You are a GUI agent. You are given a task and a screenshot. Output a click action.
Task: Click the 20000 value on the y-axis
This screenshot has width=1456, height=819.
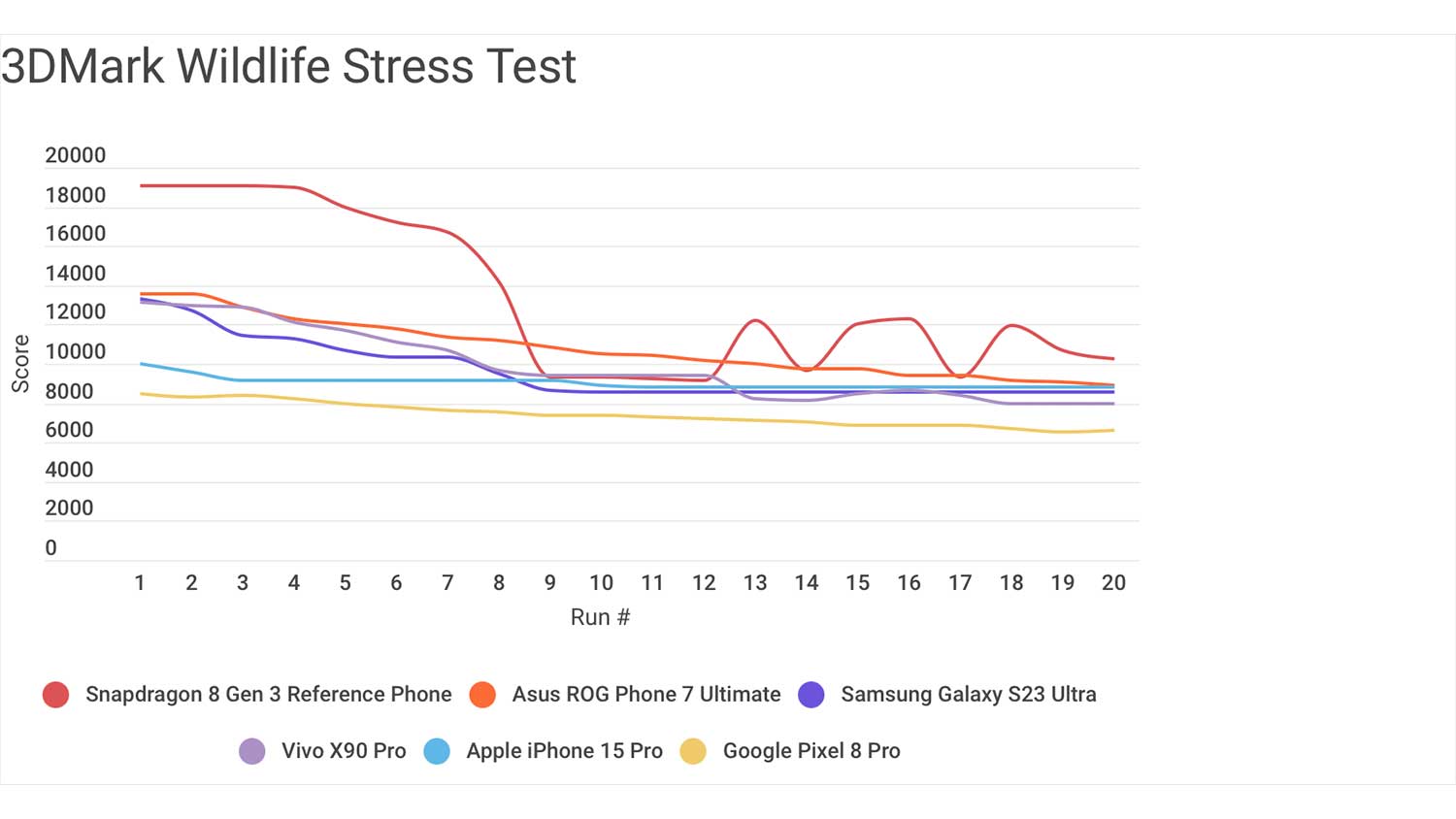(x=76, y=155)
